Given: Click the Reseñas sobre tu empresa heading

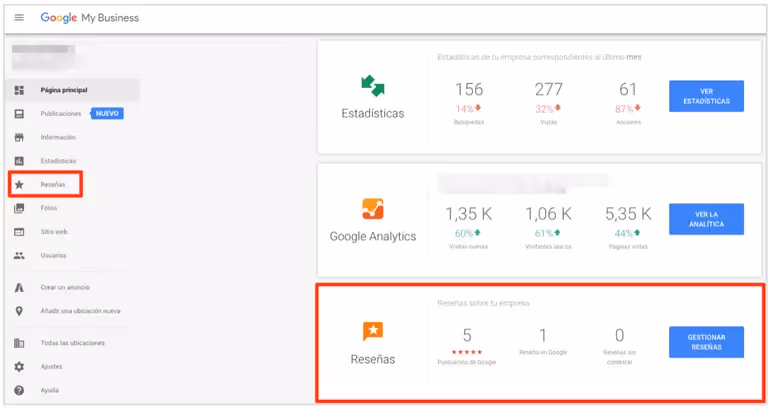Looking at the screenshot, I should click(483, 303).
